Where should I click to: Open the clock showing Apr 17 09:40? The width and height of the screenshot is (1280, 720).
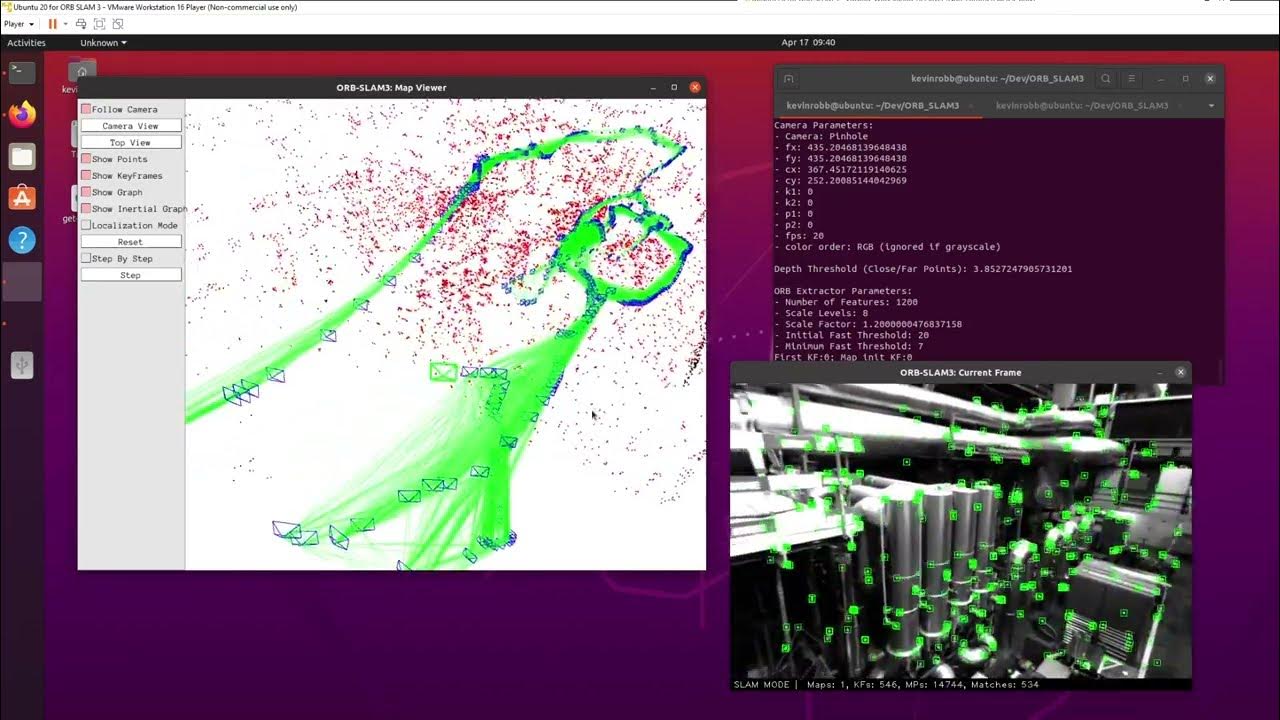[x=808, y=43]
